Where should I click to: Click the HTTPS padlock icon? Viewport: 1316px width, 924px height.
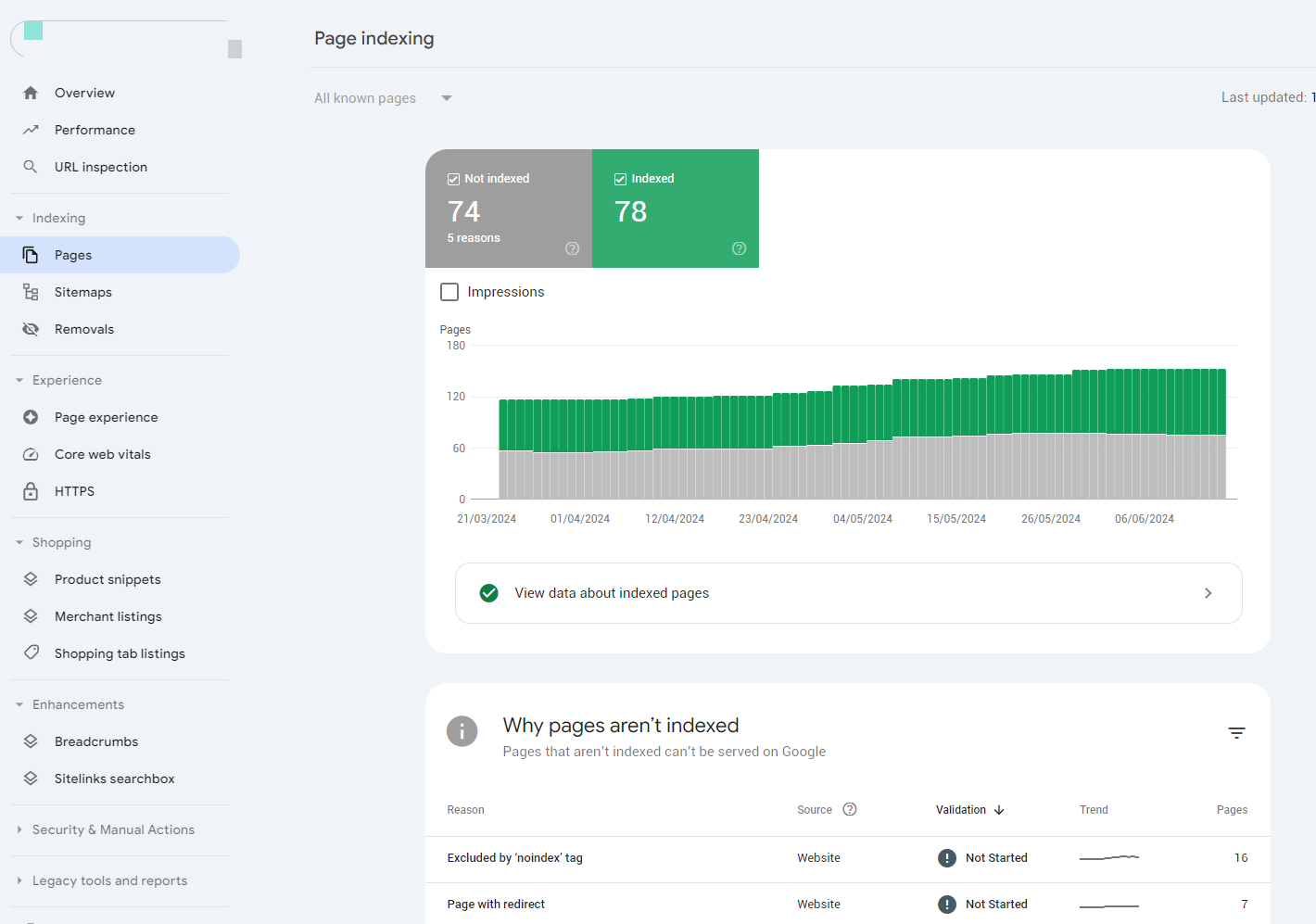(x=31, y=491)
